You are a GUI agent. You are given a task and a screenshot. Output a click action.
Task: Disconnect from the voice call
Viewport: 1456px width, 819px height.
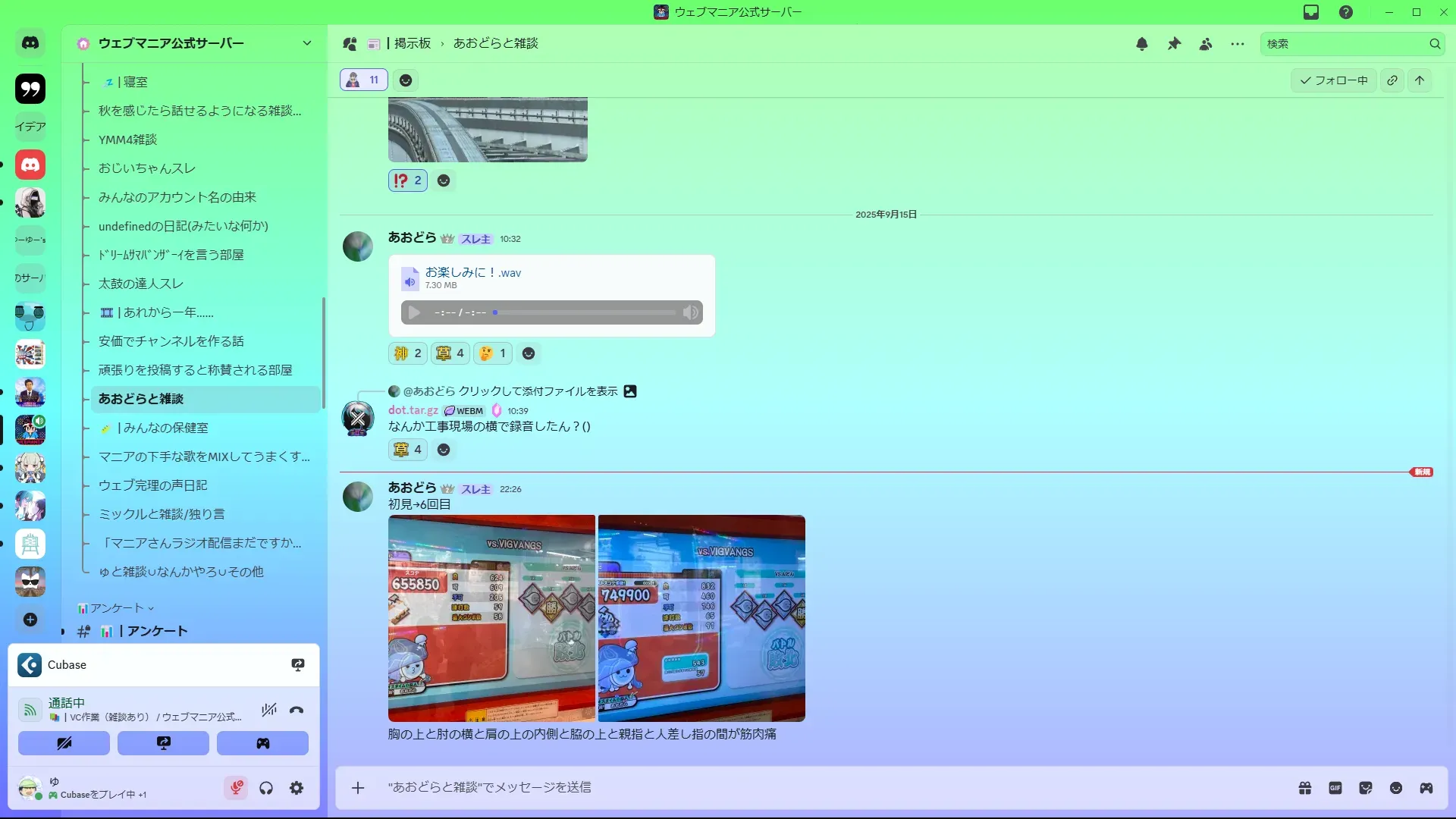tap(297, 711)
